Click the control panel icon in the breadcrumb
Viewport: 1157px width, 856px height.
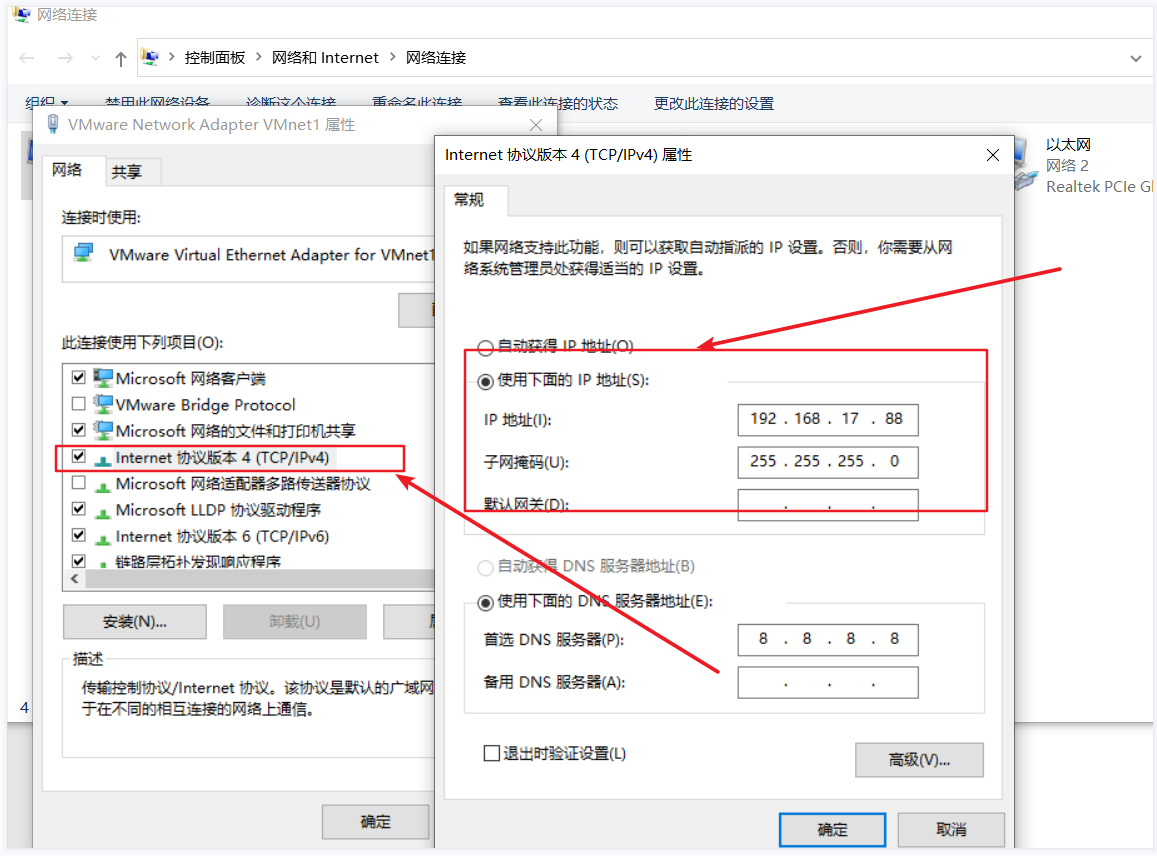151,57
